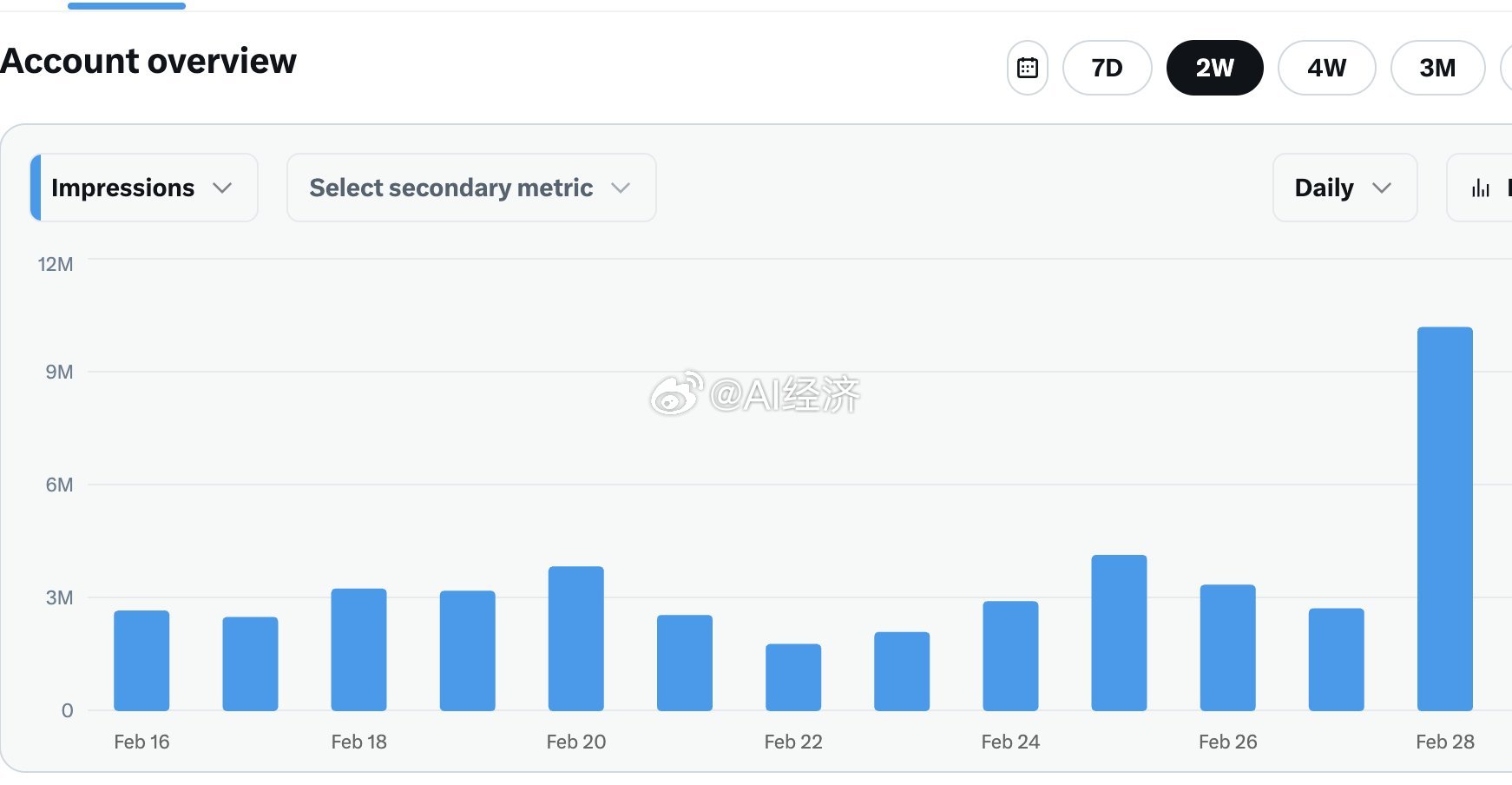
Task: Click the Feb 28 impressions bar
Action: tap(1444, 519)
